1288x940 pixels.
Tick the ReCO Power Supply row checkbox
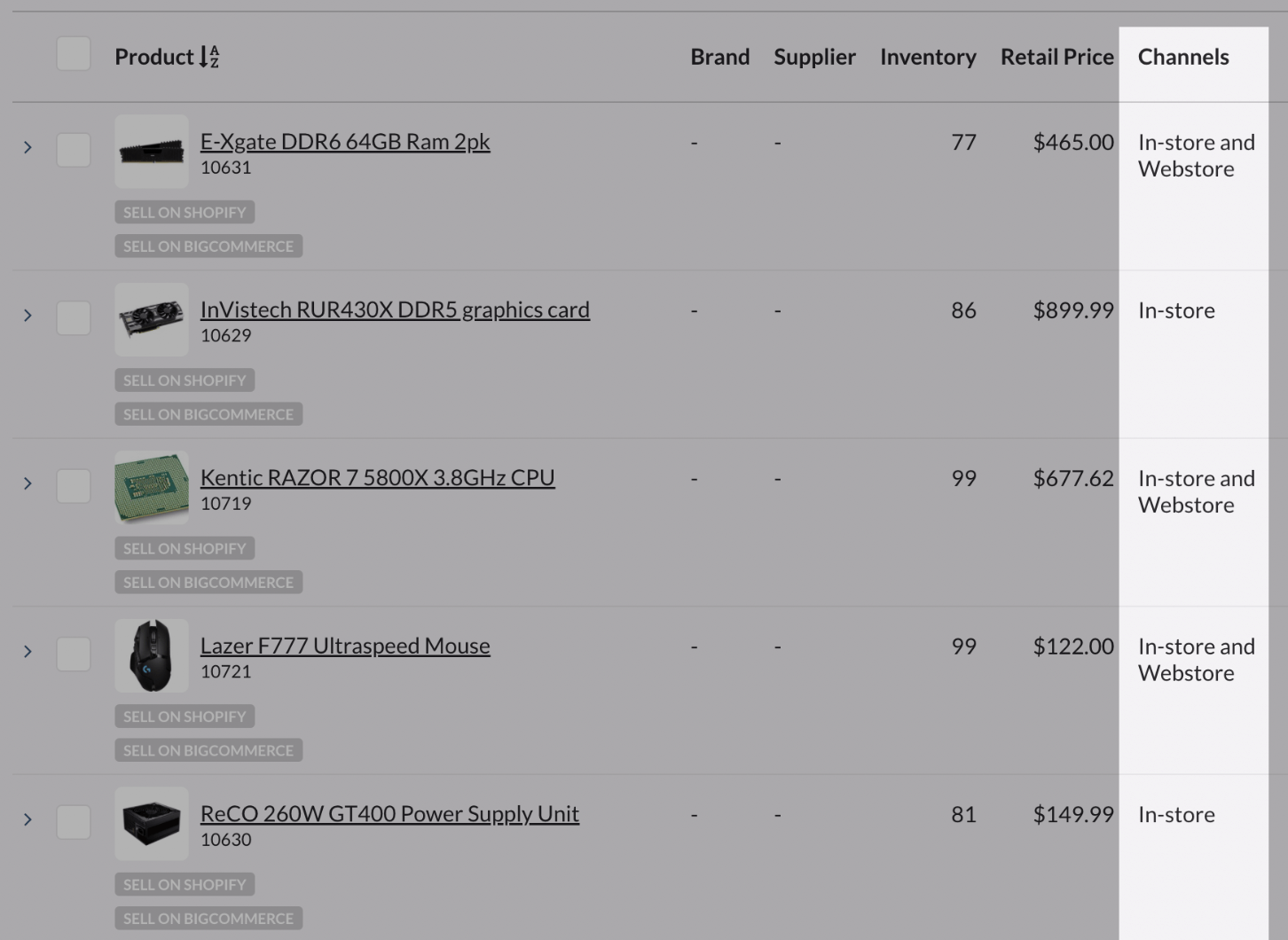tap(74, 822)
